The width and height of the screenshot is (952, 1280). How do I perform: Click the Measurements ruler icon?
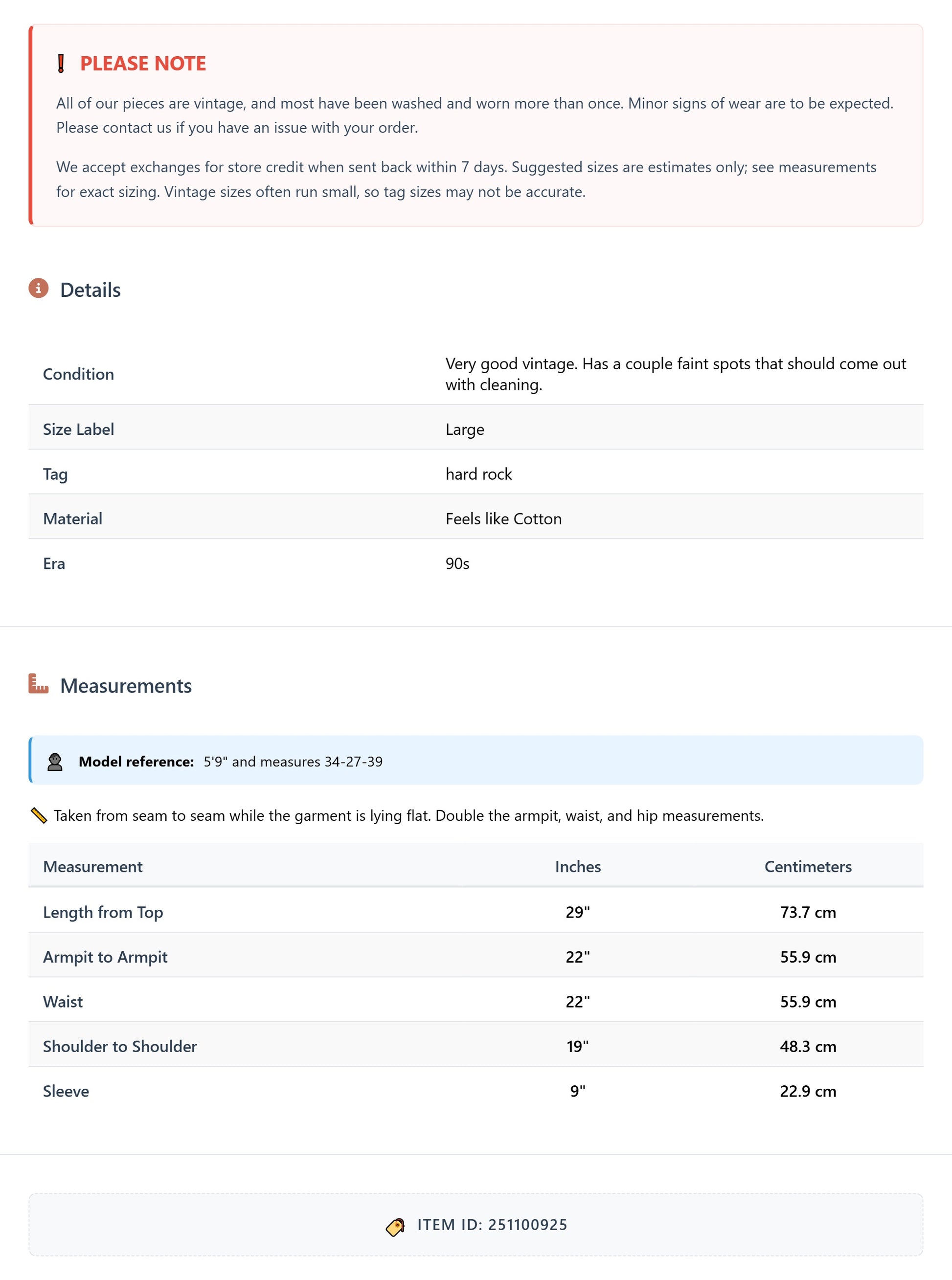(39, 684)
